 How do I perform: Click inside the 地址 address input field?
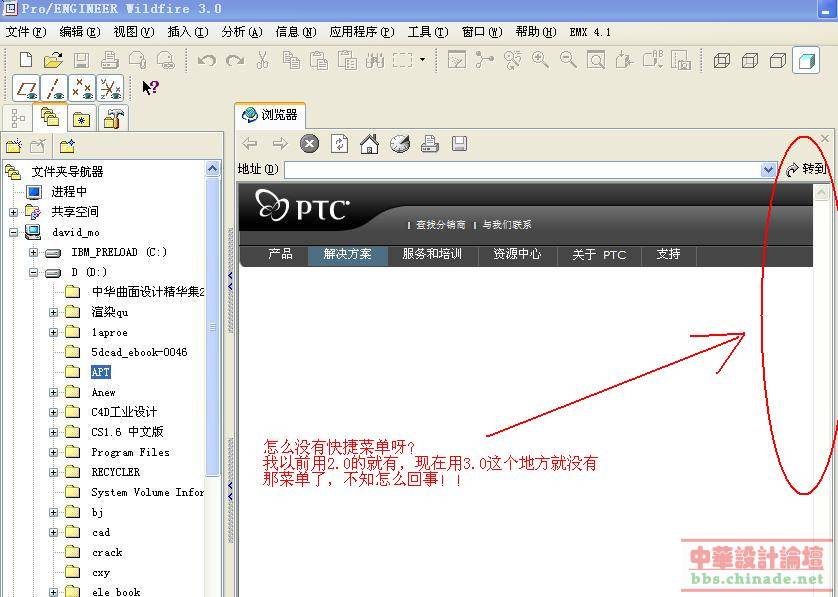[522, 170]
